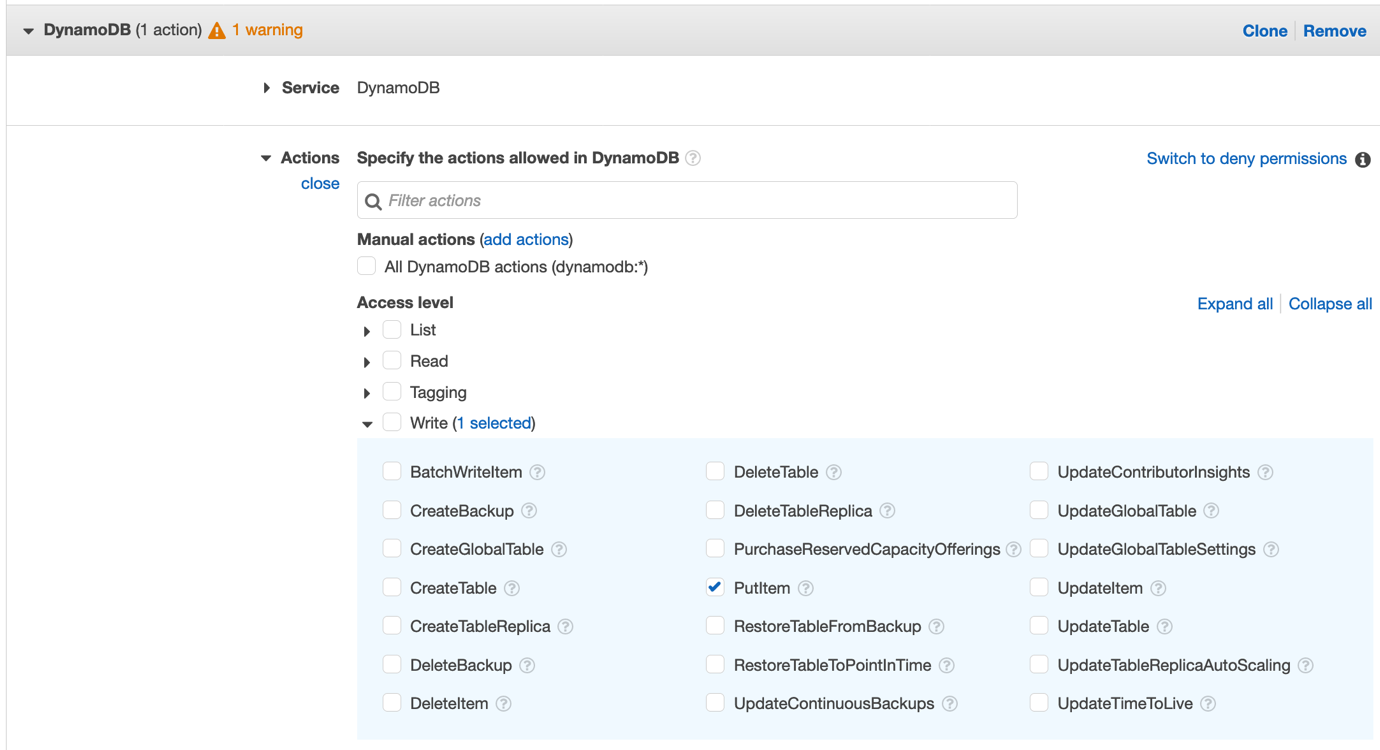Tick the UpdateItem action checkbox
1380x750 pixels.
1039,587
